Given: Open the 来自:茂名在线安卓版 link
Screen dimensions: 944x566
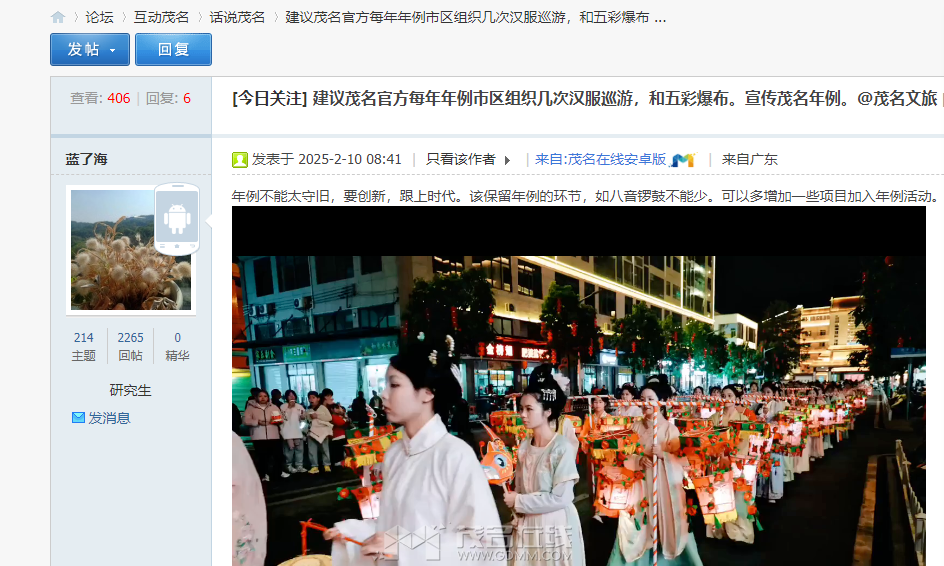Looking at the screenshot, I should click(x=600, y=159).
